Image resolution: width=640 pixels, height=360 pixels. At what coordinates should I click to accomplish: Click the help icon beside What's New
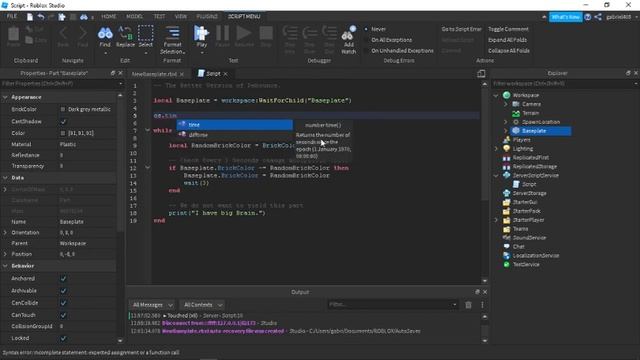coord(587,17)
